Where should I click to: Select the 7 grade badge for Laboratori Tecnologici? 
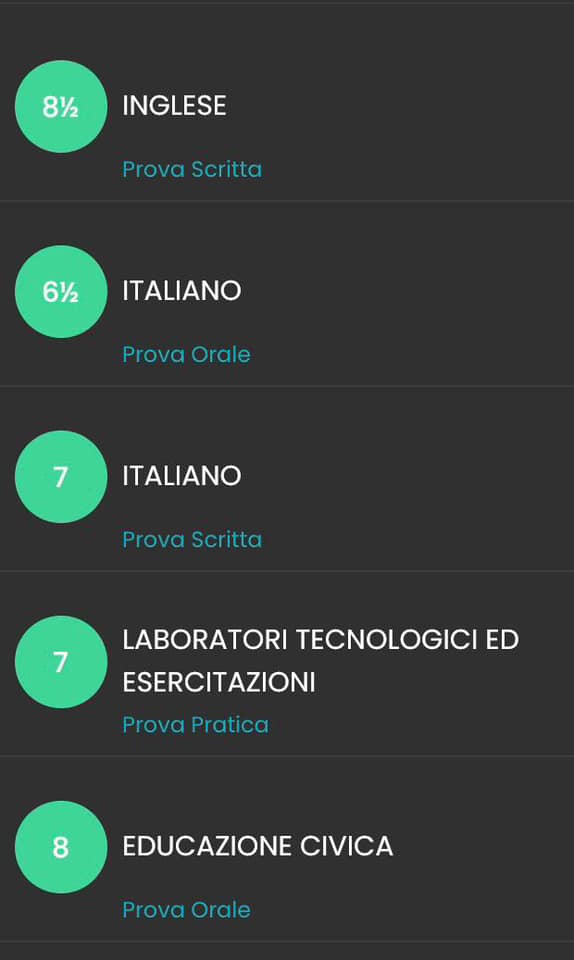(x=61, y=662)
